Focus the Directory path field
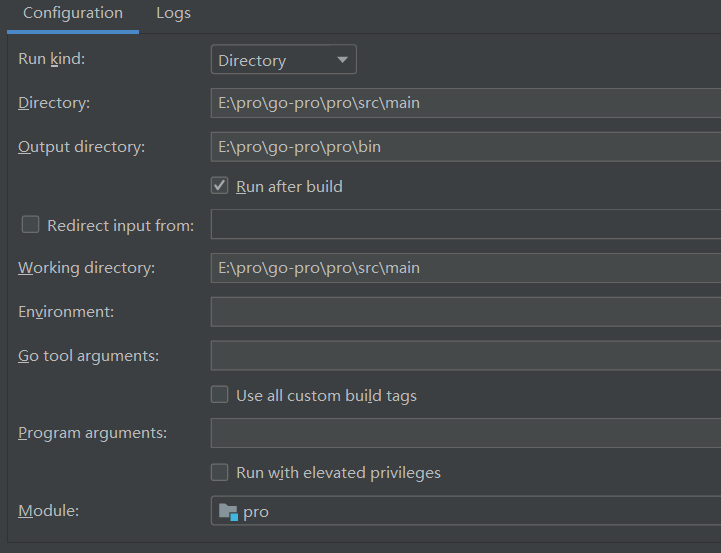The image size is (721, 553). [x=466, y=103]
